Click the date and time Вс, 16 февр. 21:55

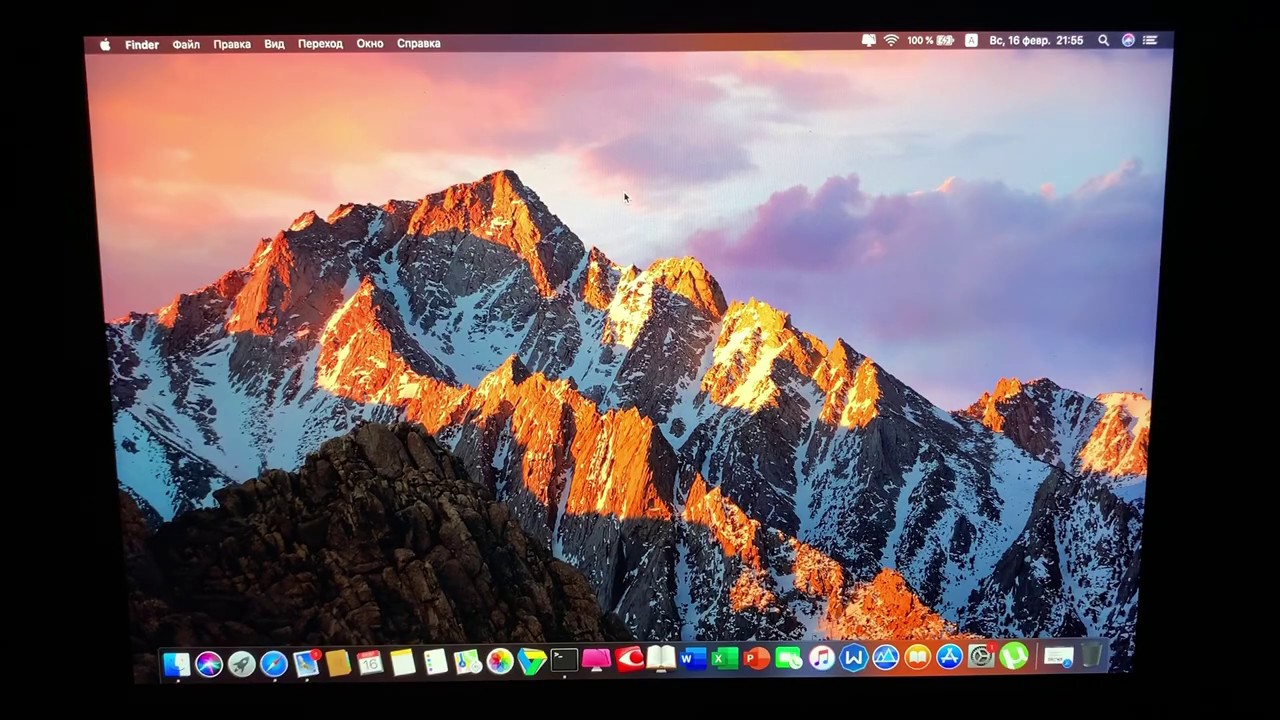click(1036, 41)
